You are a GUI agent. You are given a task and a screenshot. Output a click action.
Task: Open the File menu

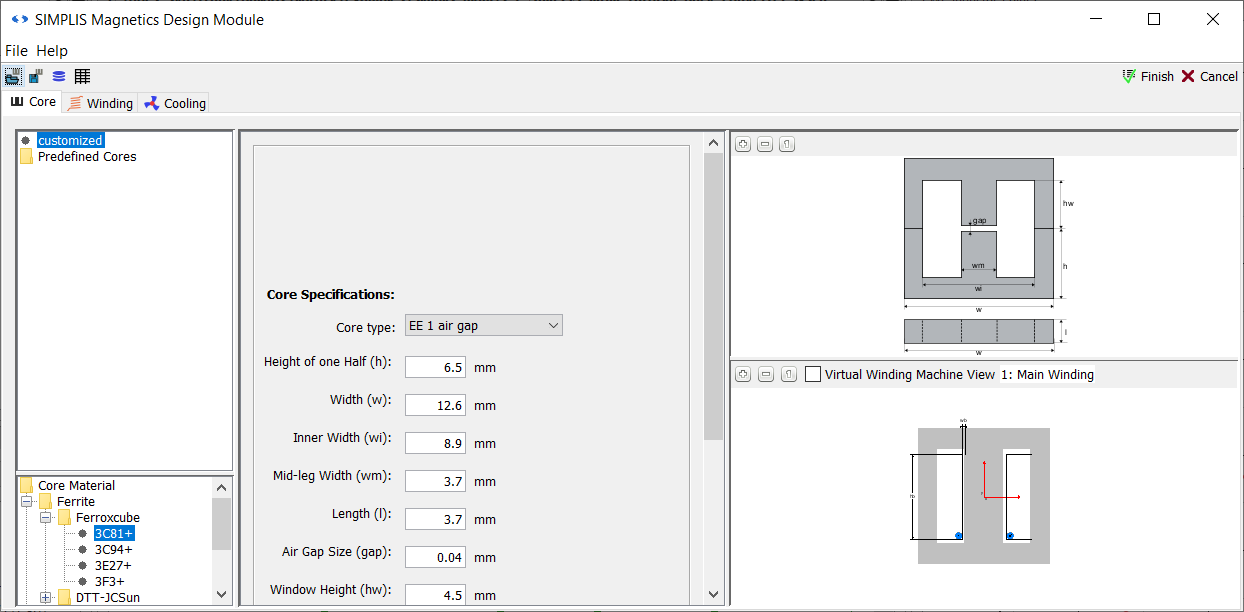tap(17, 50)
